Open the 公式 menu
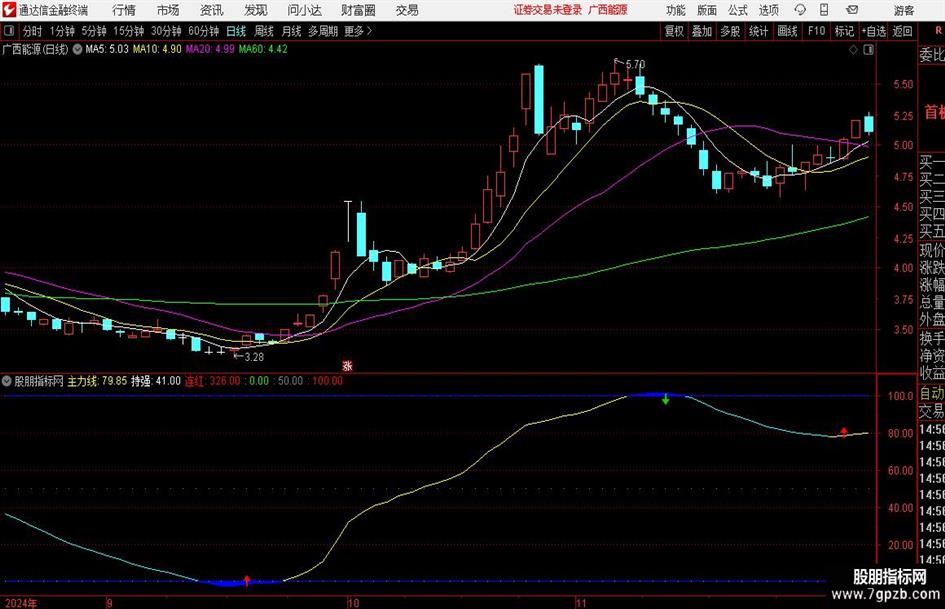This screenshot has width=945, height=609. point(738,10)
